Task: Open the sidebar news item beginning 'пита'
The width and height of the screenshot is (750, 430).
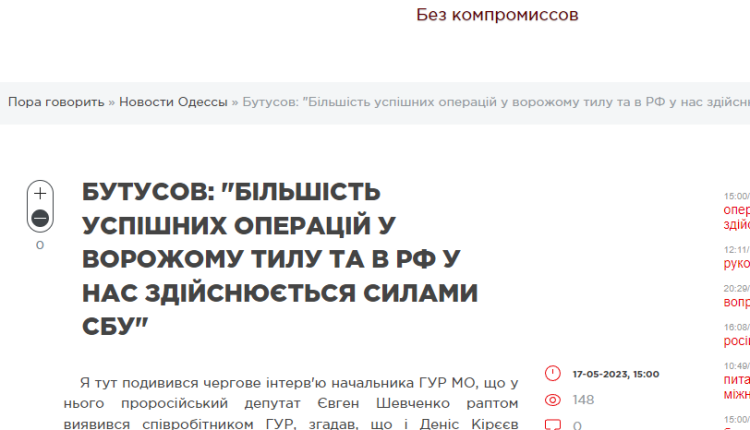Action: [x=737, y=386]
